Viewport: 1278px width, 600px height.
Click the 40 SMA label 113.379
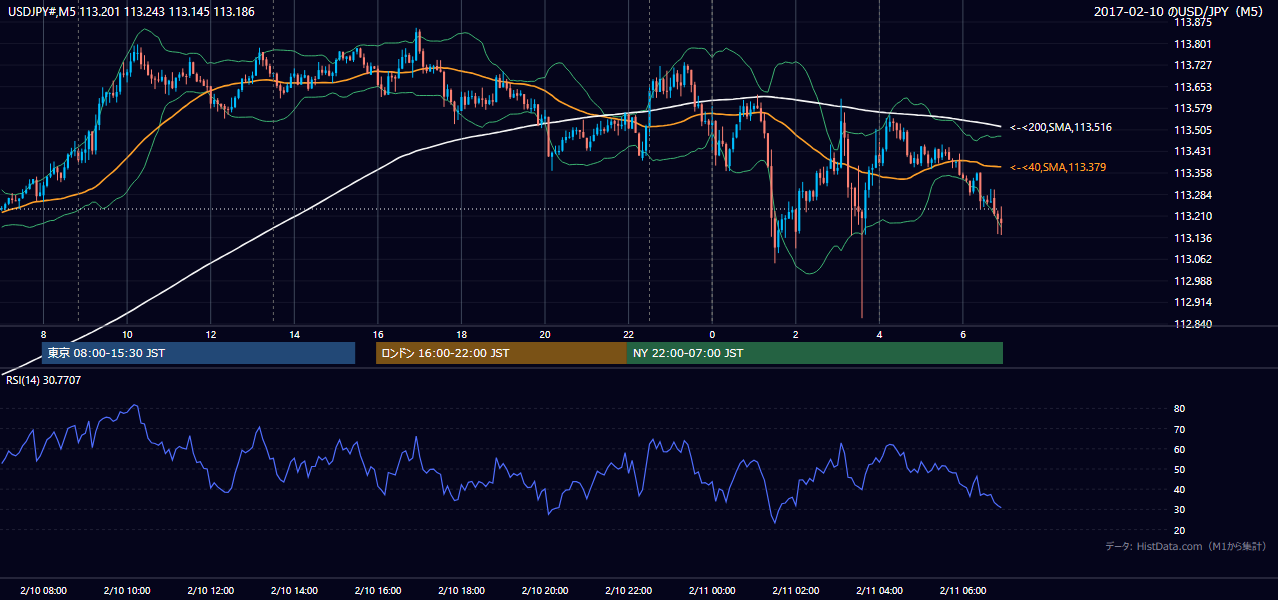(x=1058, y=167)
